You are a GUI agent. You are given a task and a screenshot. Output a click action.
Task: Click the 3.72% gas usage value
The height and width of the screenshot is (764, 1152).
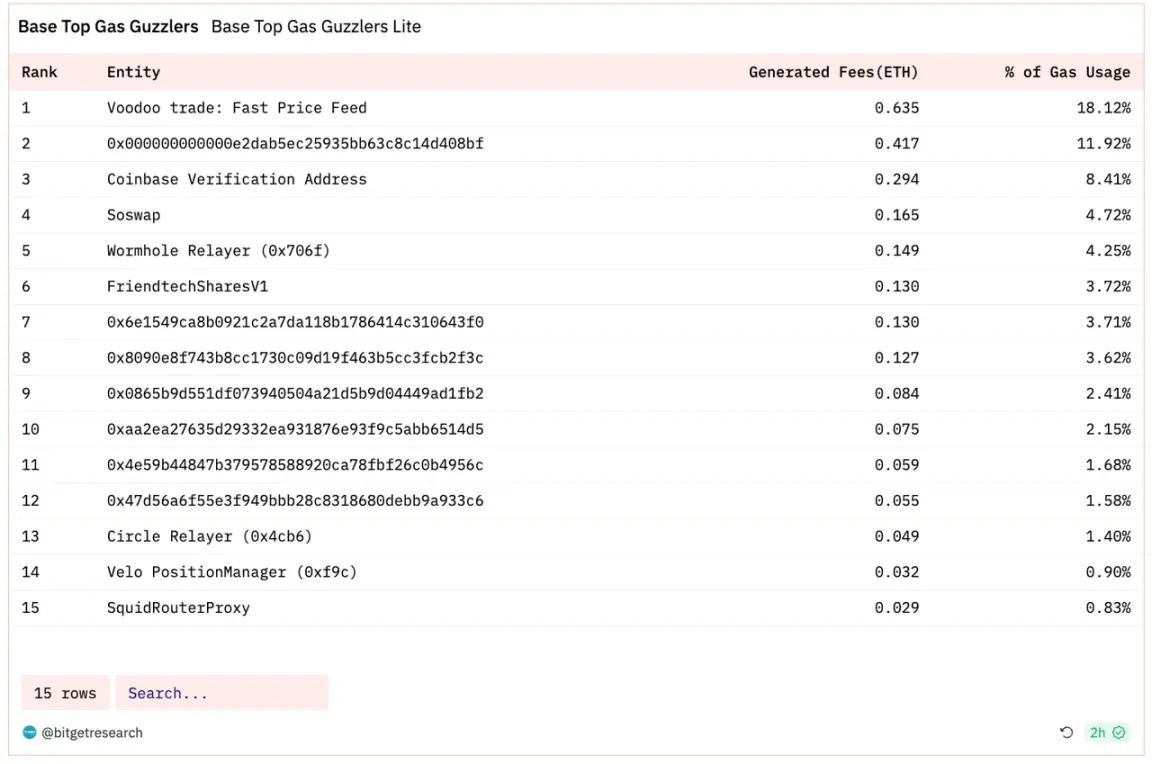[x=1108, y=286]
